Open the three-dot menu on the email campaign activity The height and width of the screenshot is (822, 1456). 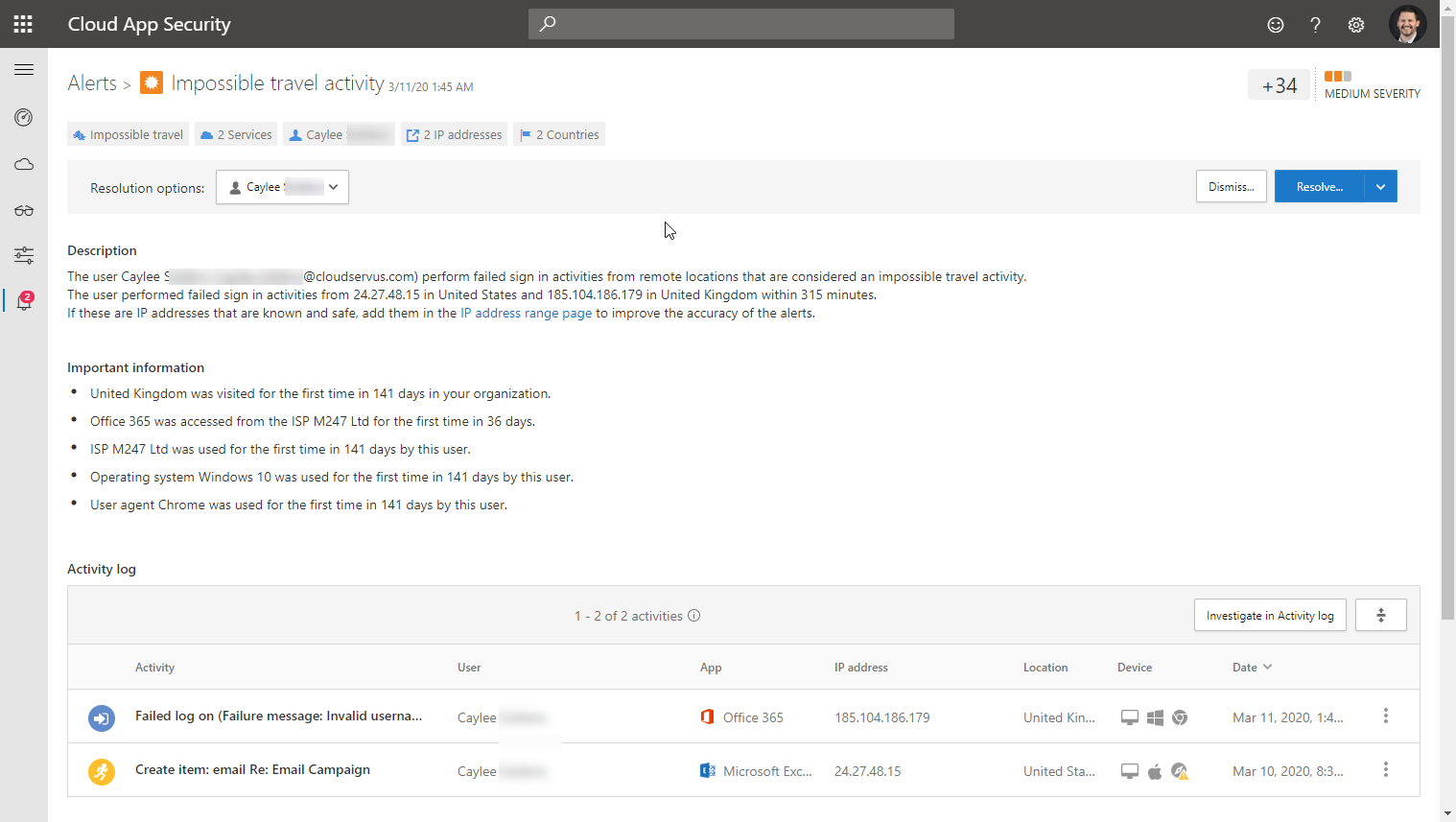1385,770
